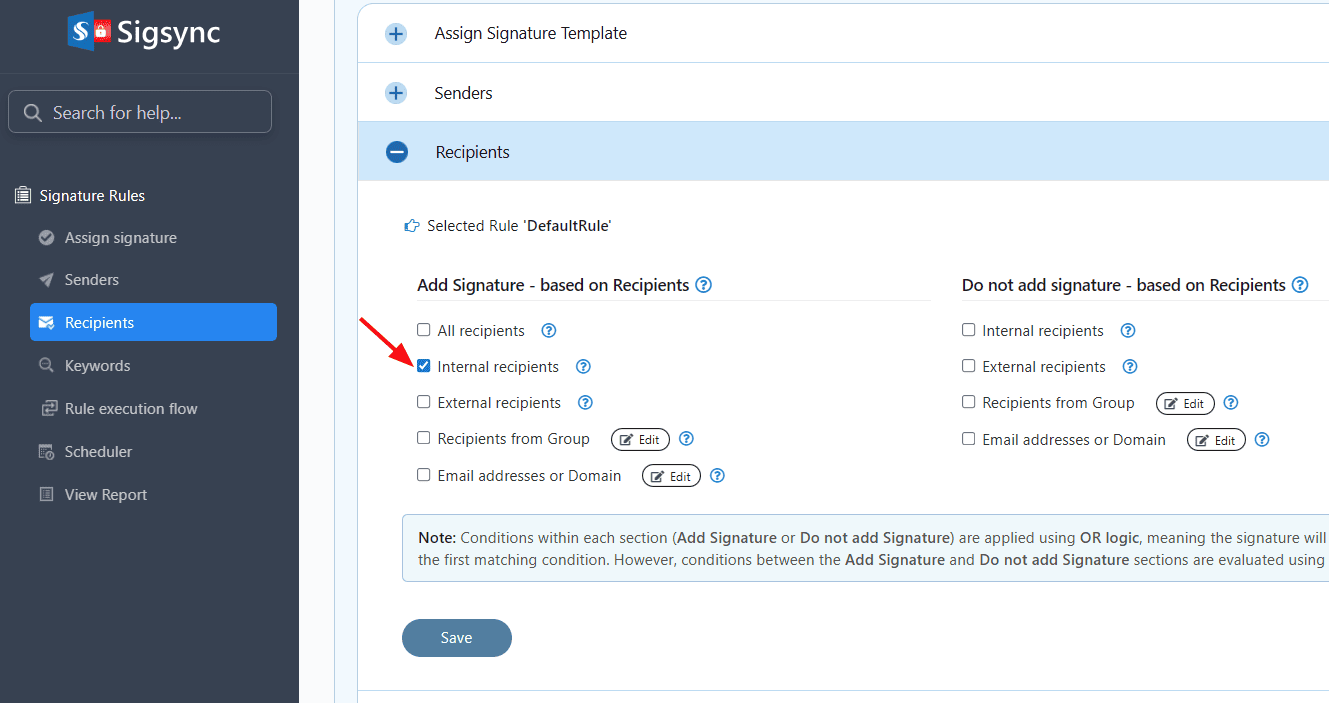Expand the Assign Signature Template section
Viewport: 1329px width, 703px height.
[397, 34]
